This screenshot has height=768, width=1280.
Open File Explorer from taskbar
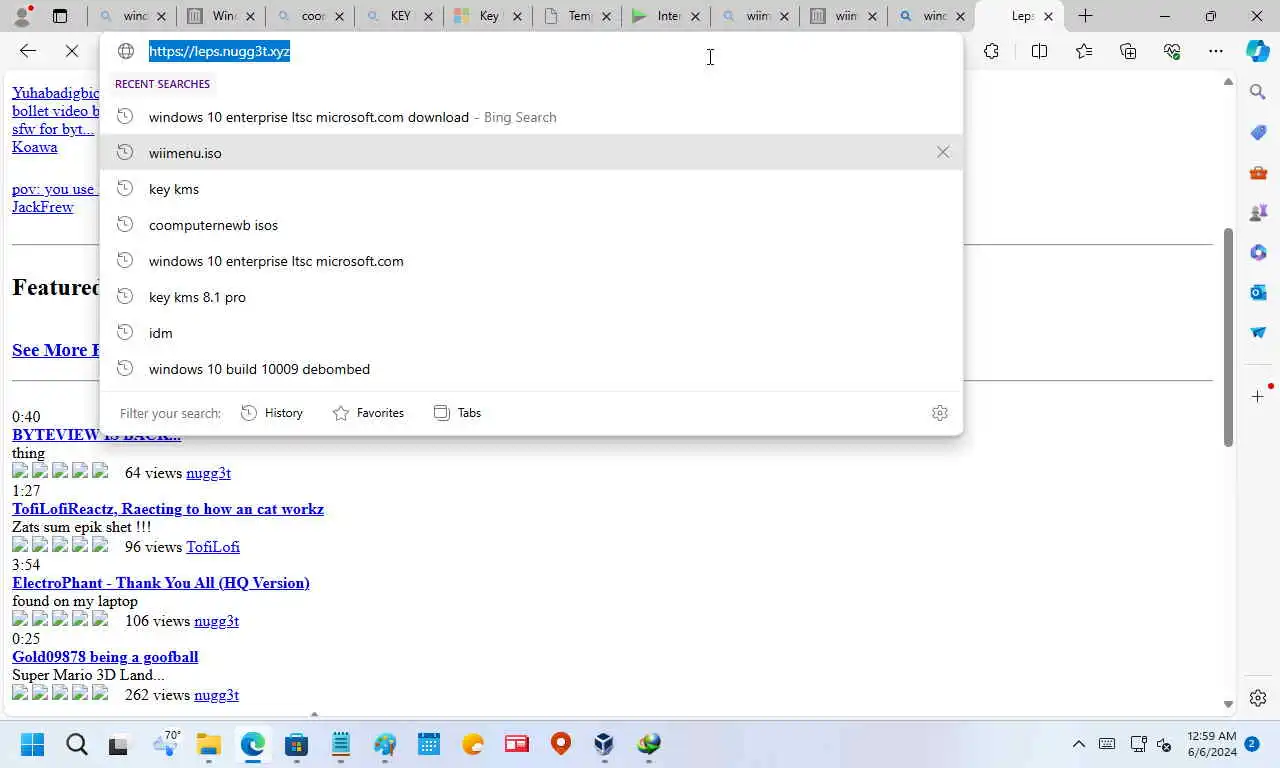(208, 744)
